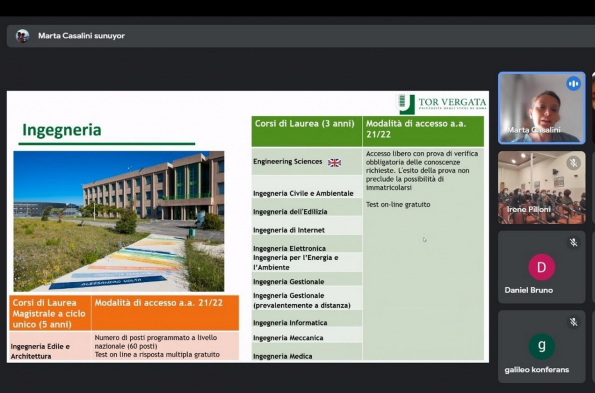Click the muted microphone icon on Daniel Bruno's tile
595x393 pixels.
573,243
